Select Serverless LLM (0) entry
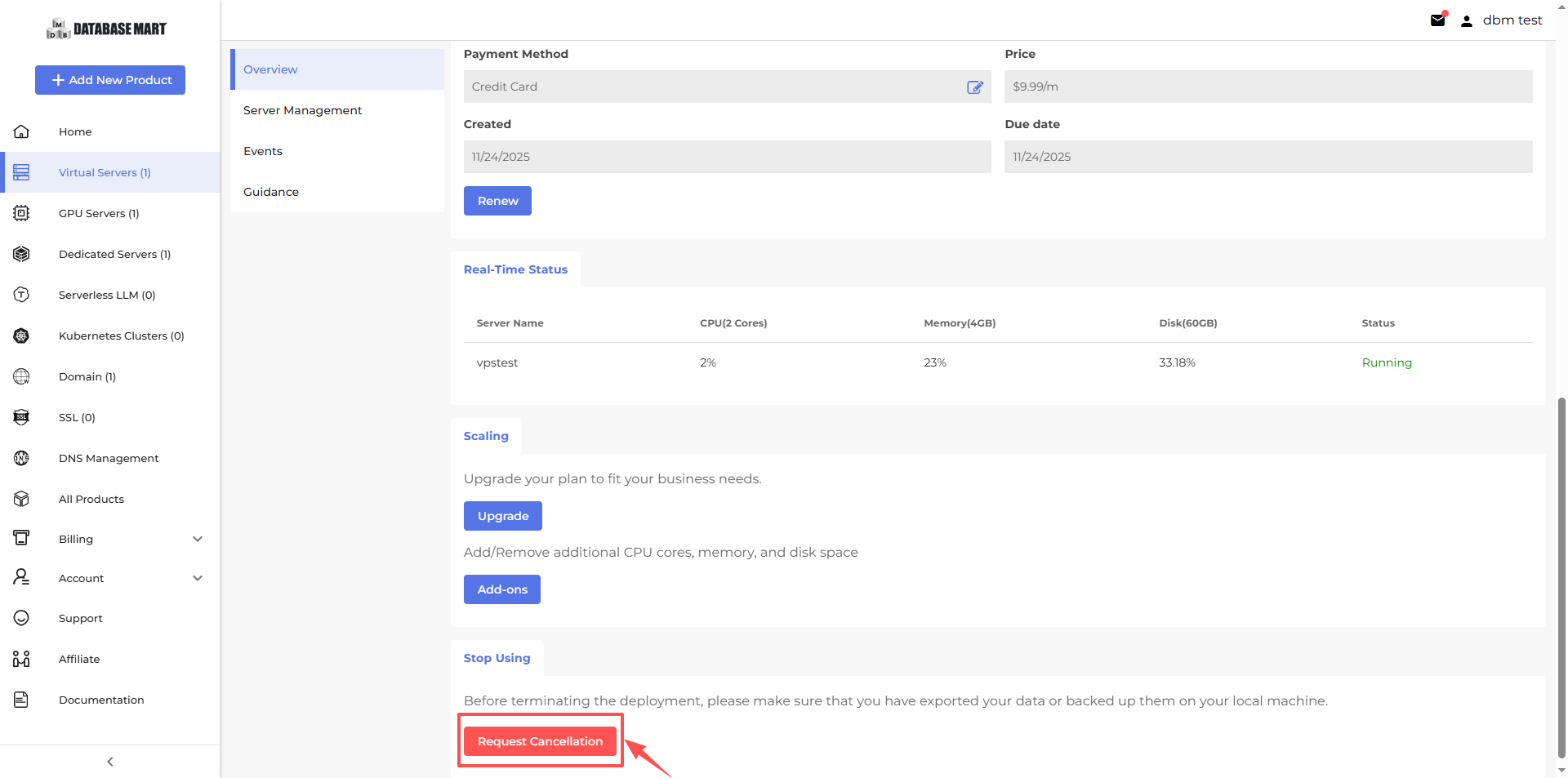Image resolution: width=1568 pixels, height=778 pixels. (109, 295)
